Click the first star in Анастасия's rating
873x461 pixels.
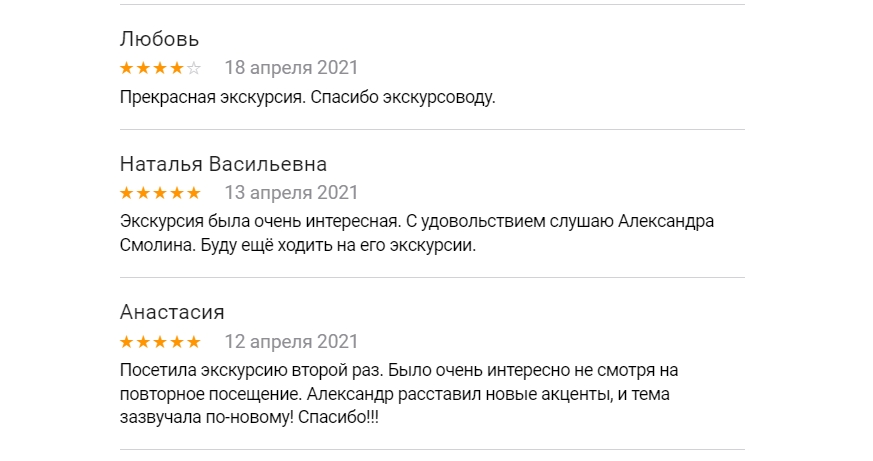click(x=127, y=342)
